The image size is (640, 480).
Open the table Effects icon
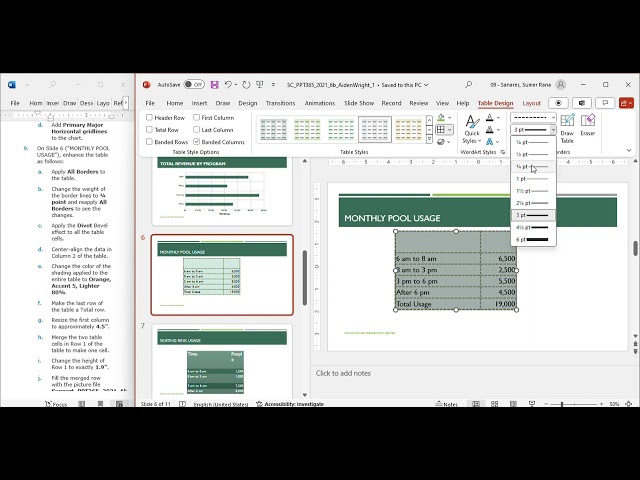441,142
